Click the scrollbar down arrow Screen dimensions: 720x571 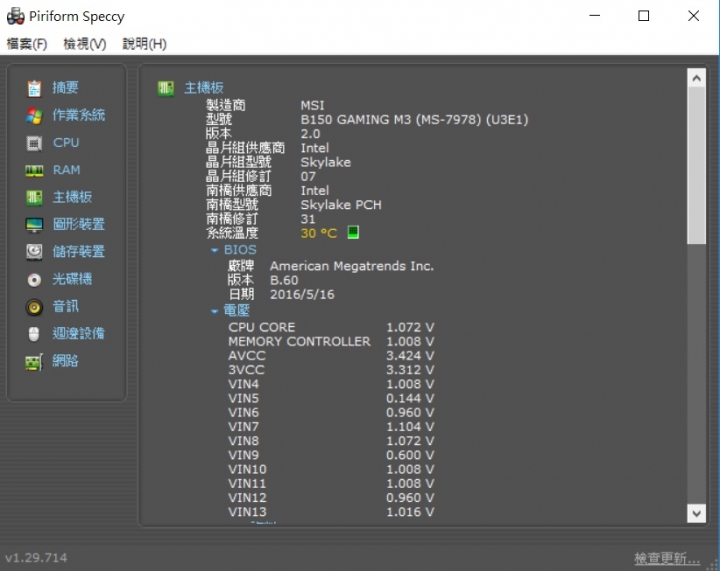coord(696,513)
